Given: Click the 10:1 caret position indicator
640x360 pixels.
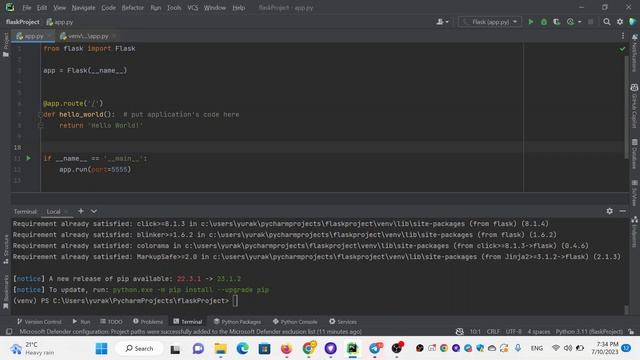Looking at the screenshot, I should [475, 331].
